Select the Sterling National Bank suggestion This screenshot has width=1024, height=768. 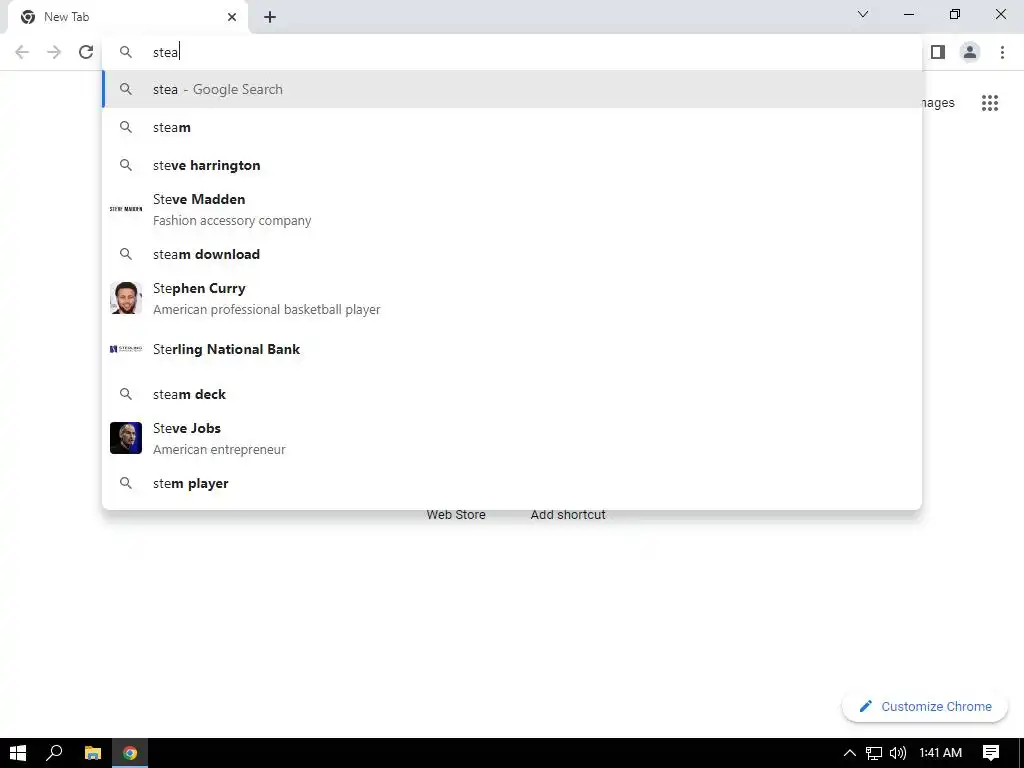(x=512, y=349)
